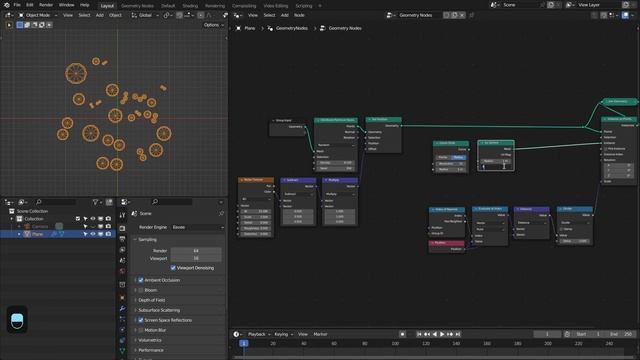Hide the Collection in viewport via eye
Image resolution: width=640 pixels, height=360 pixels.
coord(93,219)
